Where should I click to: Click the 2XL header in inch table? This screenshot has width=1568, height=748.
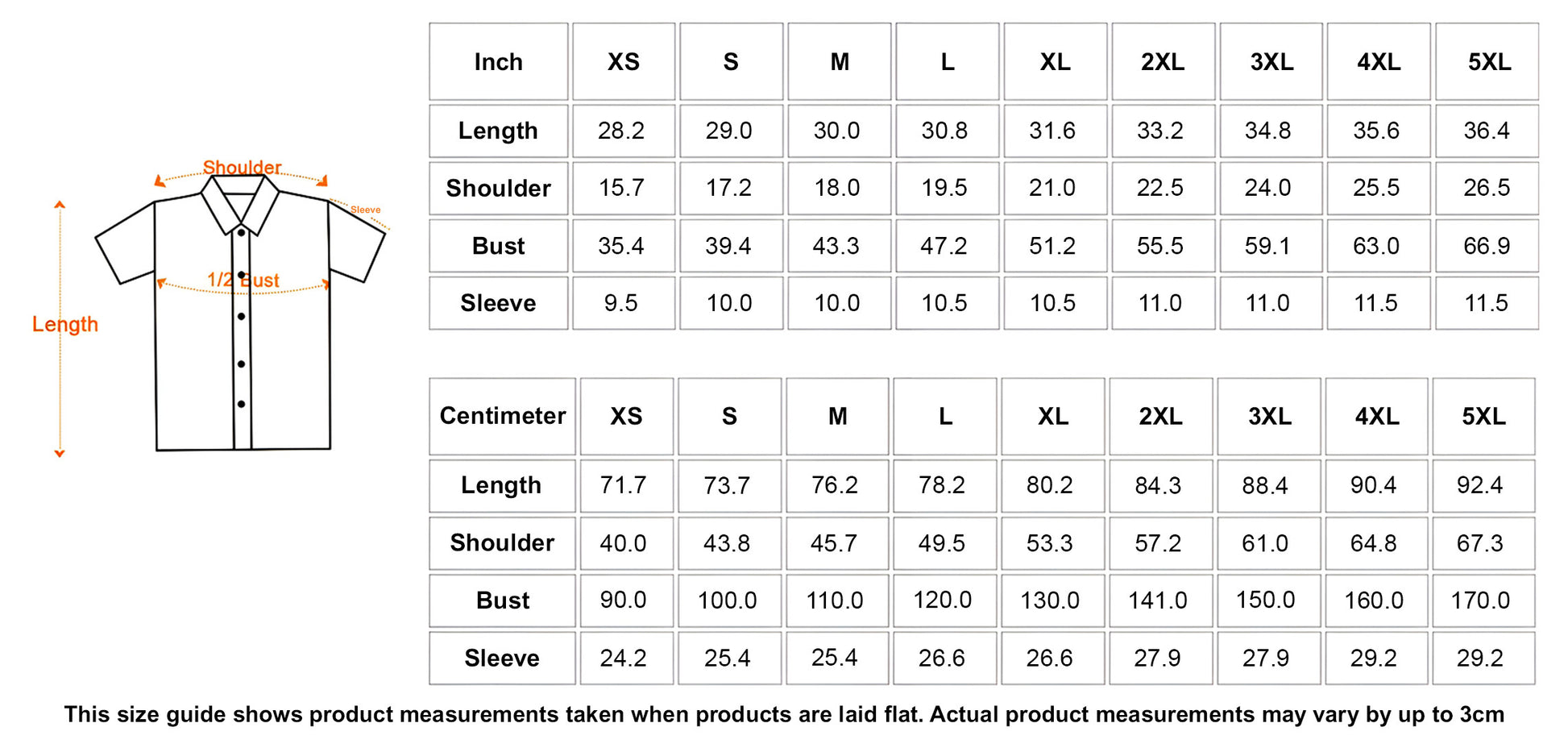pyautogui.click(x=1163, y=62)
